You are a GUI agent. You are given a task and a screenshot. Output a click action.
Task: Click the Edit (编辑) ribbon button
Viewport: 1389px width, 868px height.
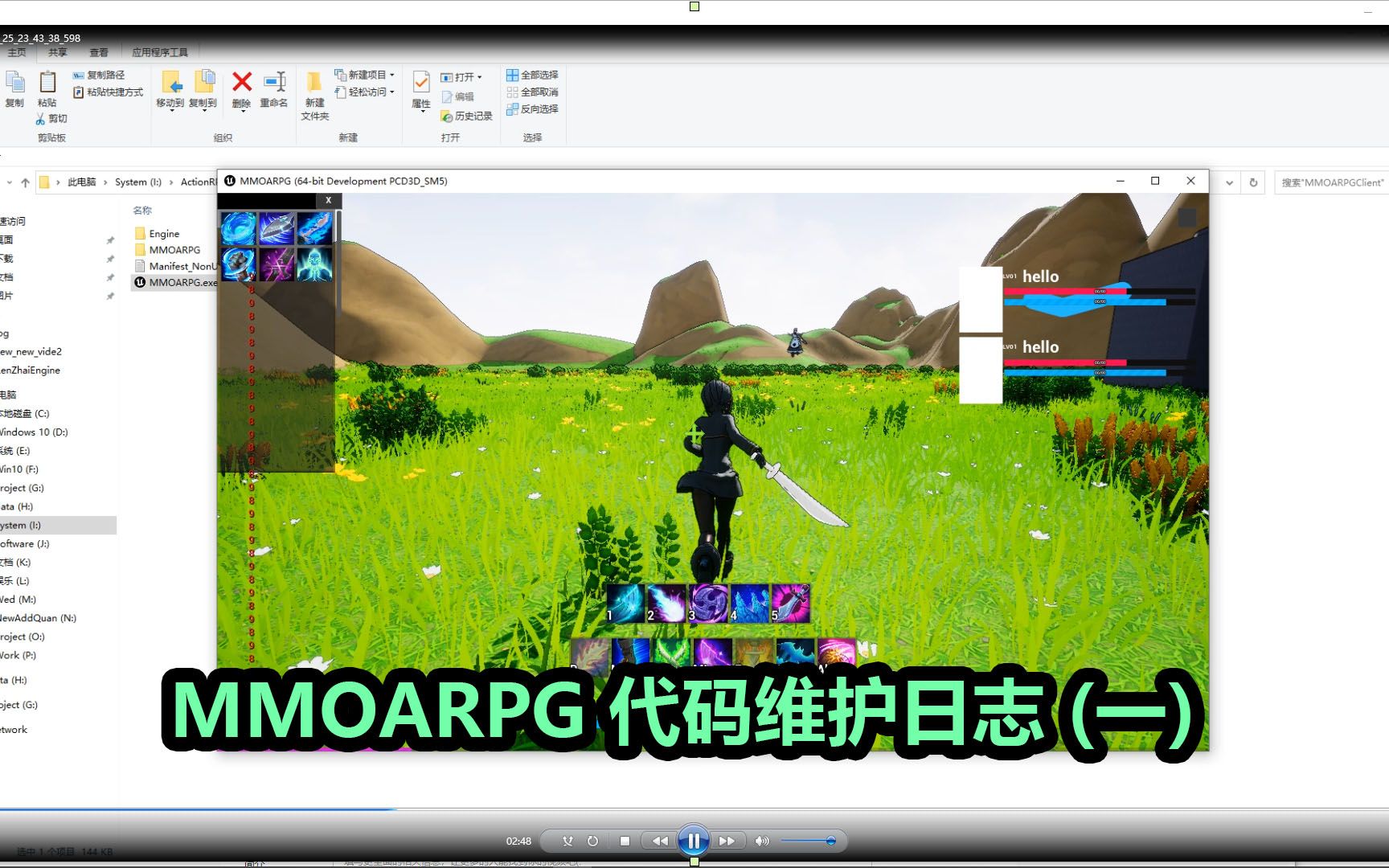(x=457, y=96)
